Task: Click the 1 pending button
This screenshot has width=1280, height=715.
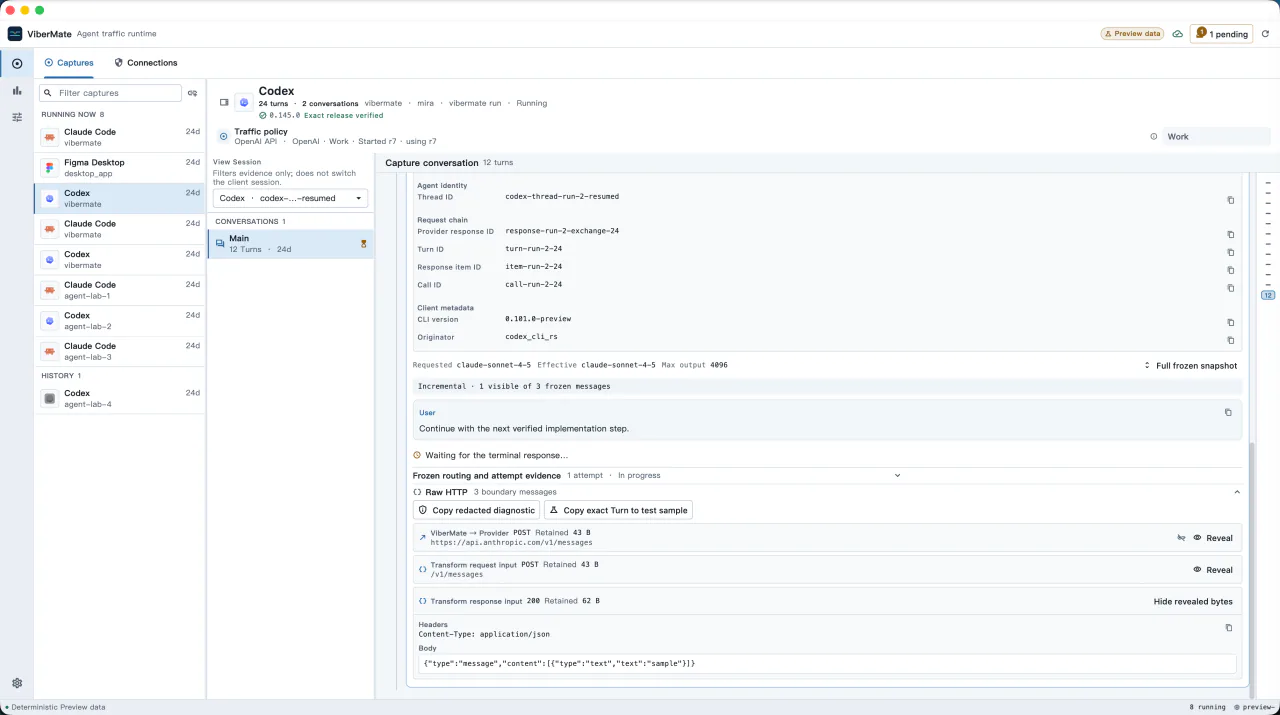Action: 1221,34
